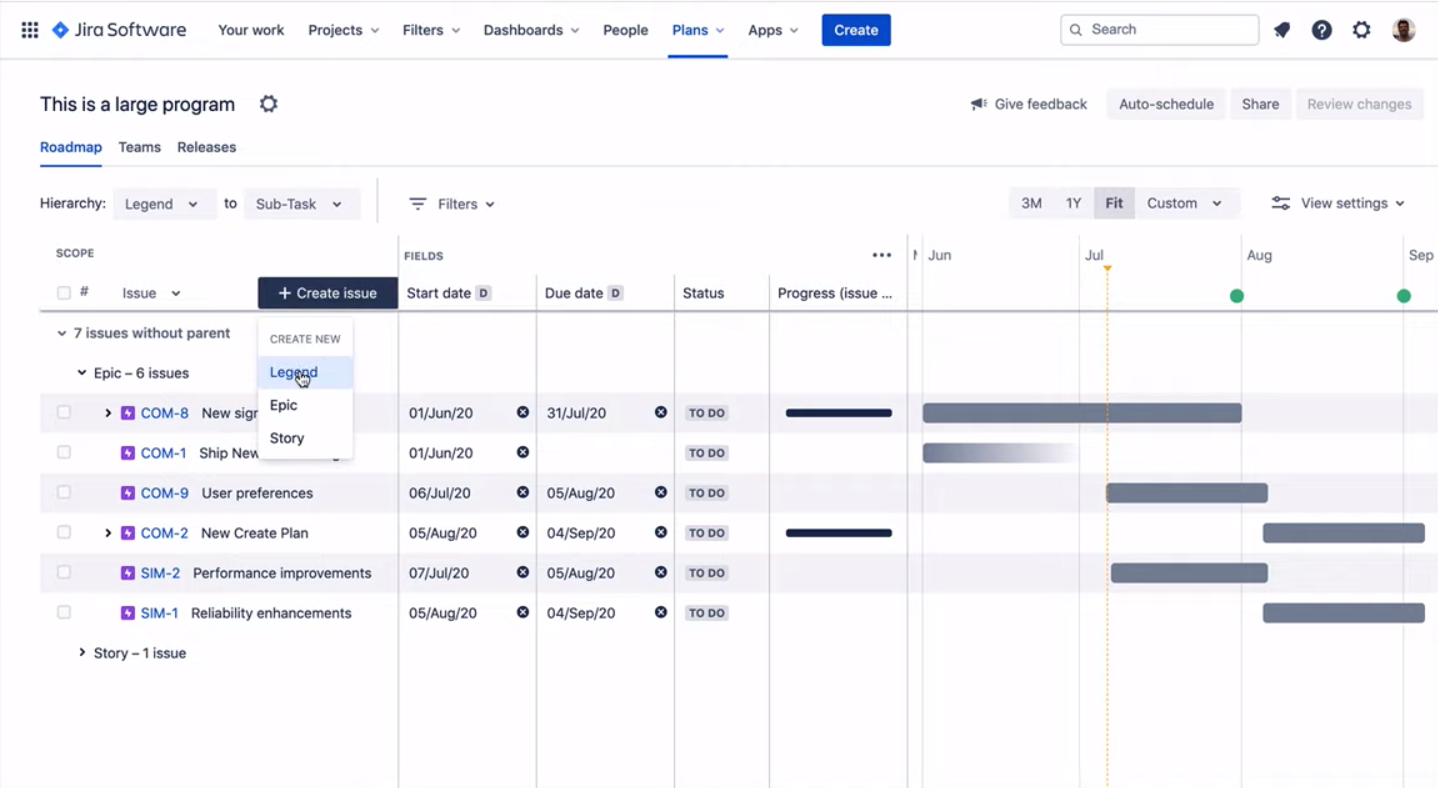Click the green release marker above August
Screen dimensions: 1438x788
tap(1236, 296)
